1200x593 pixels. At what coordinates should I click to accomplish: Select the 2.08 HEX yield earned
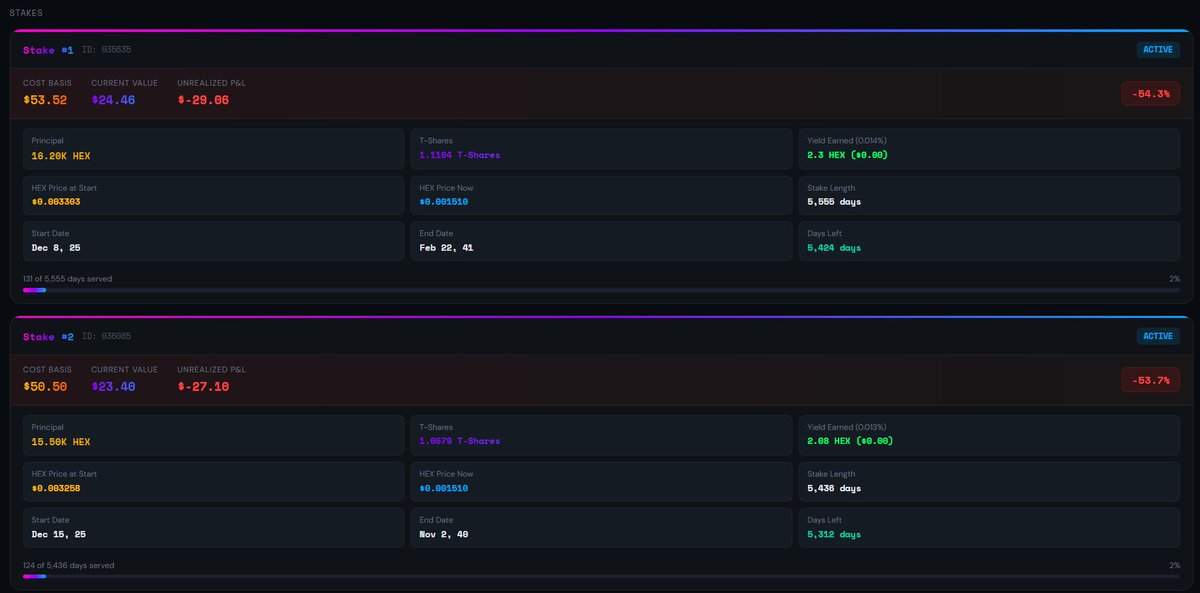[850, 441]
